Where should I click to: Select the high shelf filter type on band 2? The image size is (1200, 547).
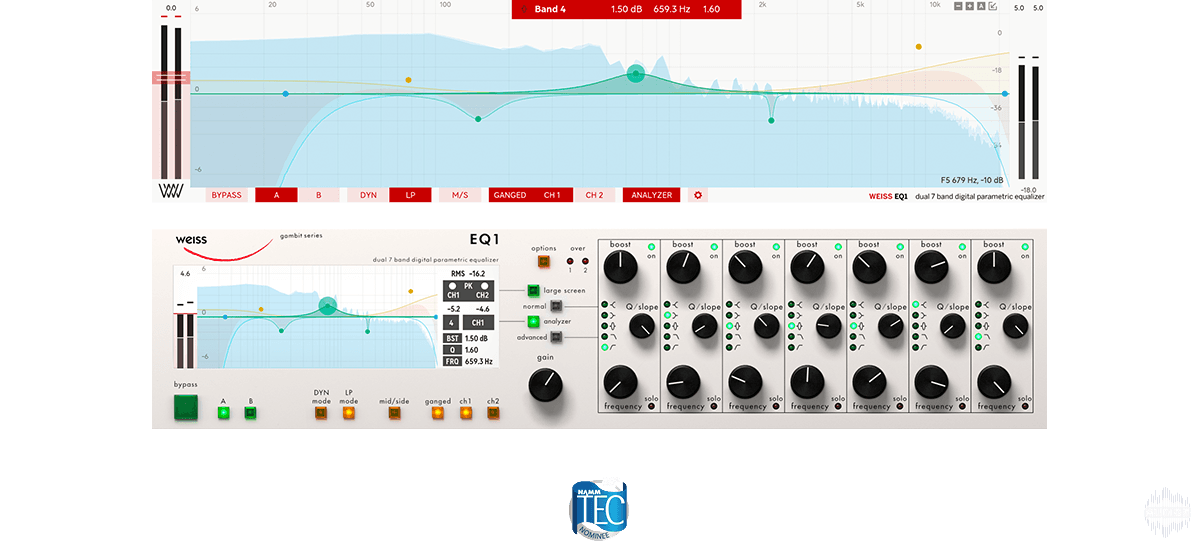667,304
